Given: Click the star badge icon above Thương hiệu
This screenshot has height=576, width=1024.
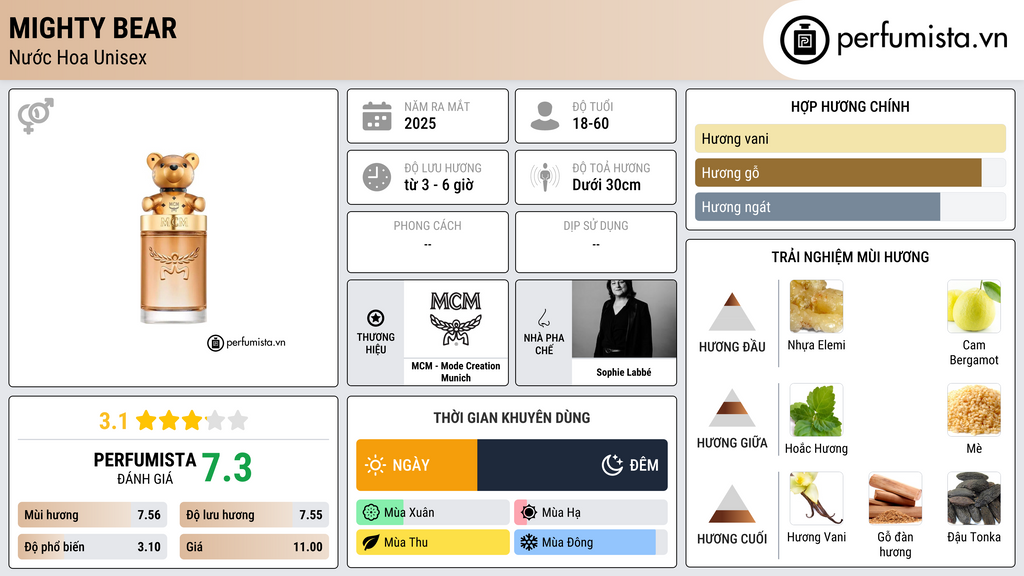Looking at the screenshot, I should click(x=376, y=318).
